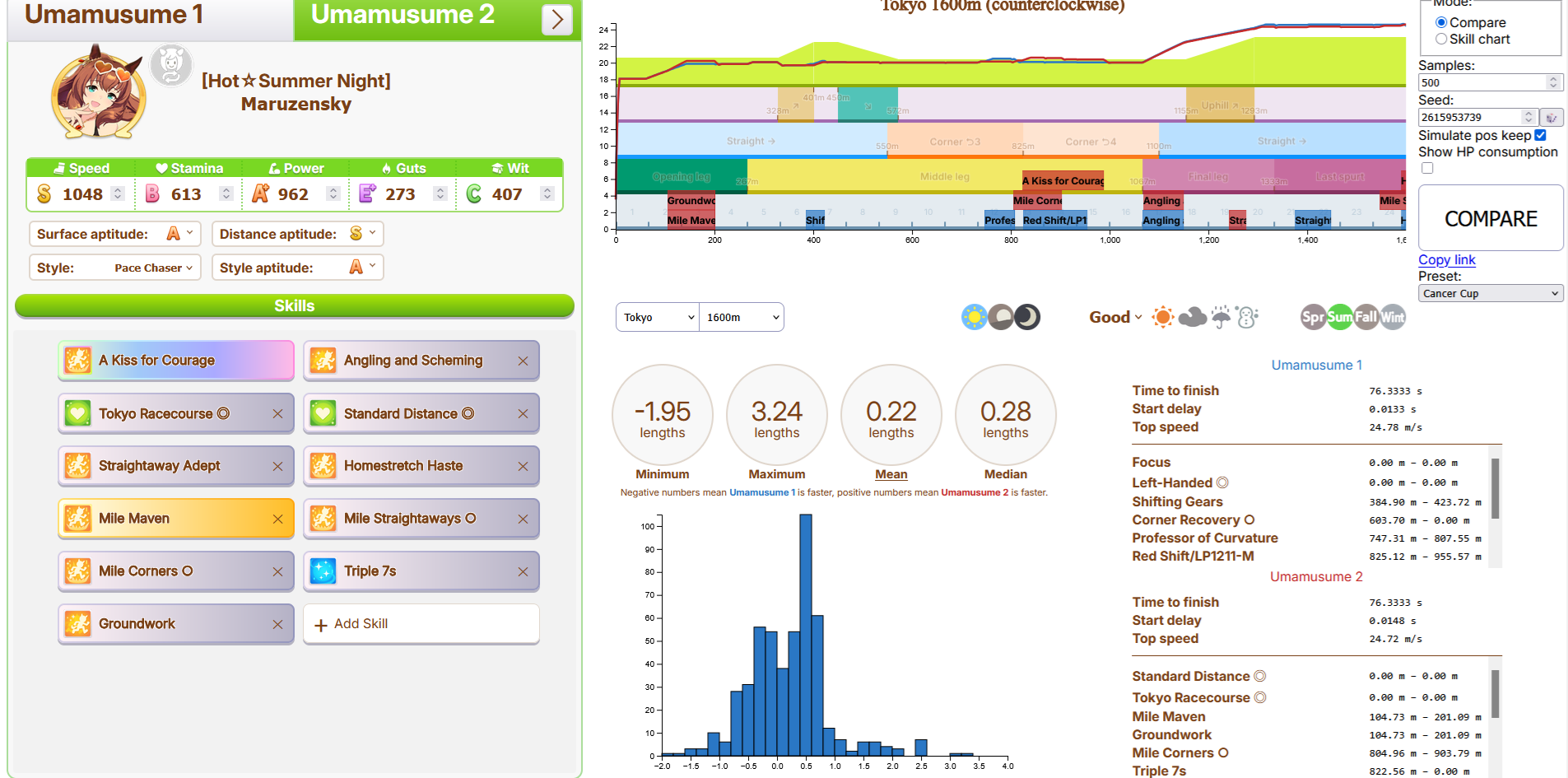Click the Tokyo Racecourse skill icon
1568x778 pixels.
tap(77, 413)
